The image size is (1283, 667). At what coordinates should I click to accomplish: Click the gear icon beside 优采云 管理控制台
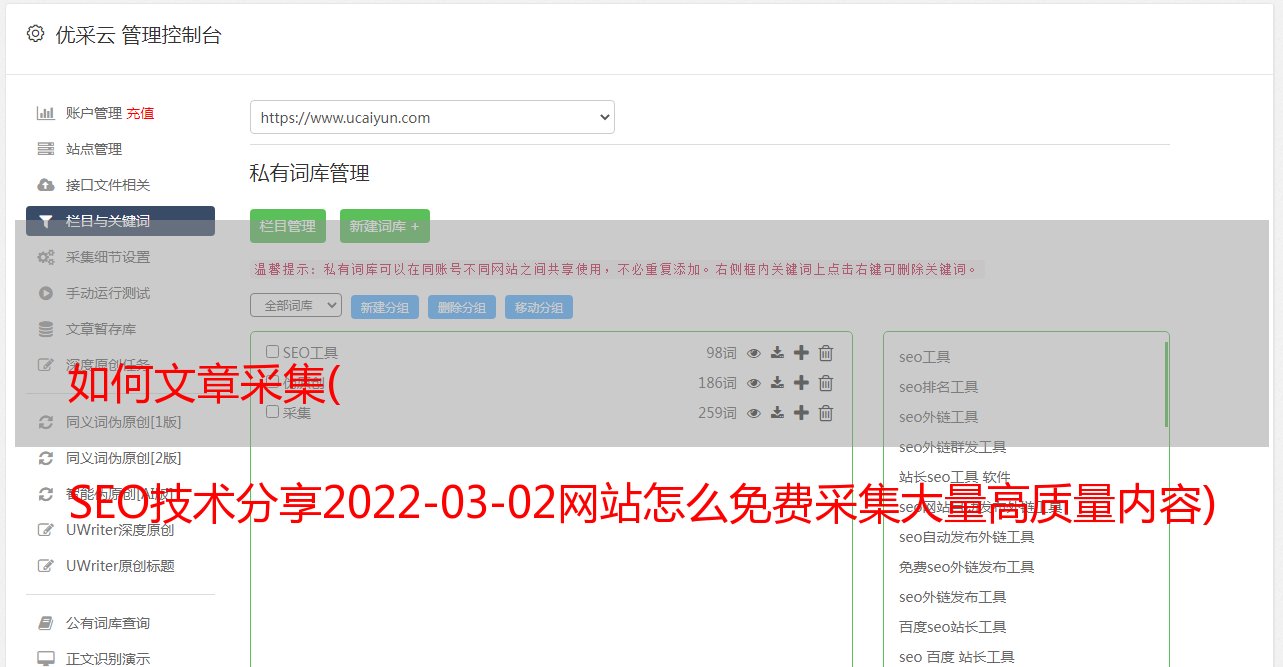(x=35, y=34)
